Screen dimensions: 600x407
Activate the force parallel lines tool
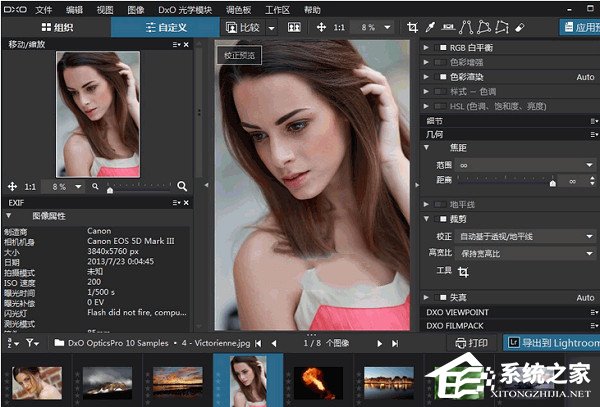(466, 27)
